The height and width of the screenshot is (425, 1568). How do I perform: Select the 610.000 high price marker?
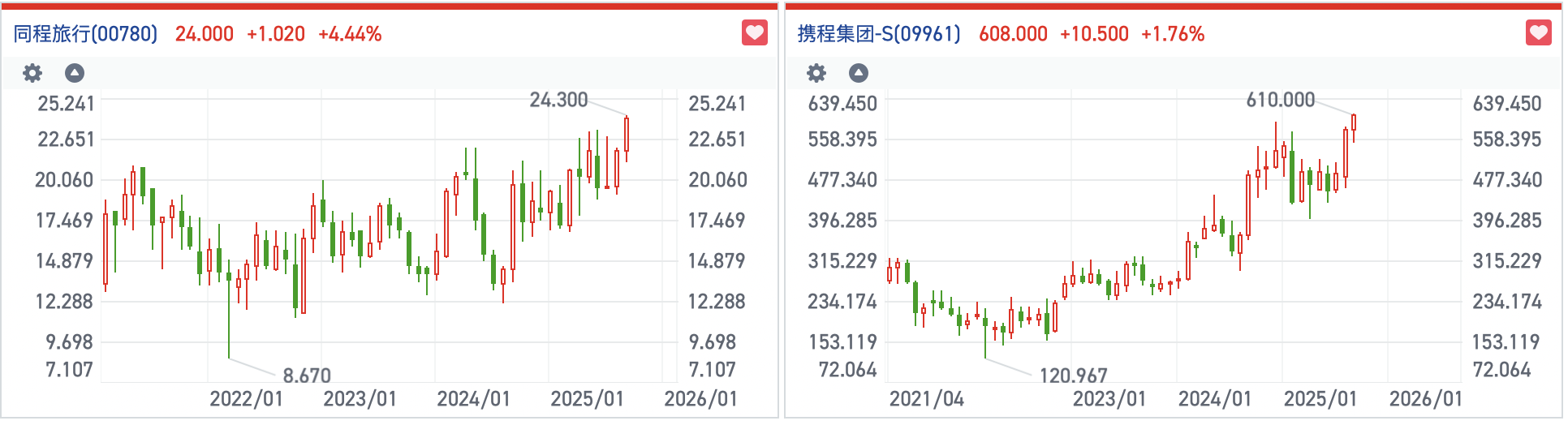1280,100
